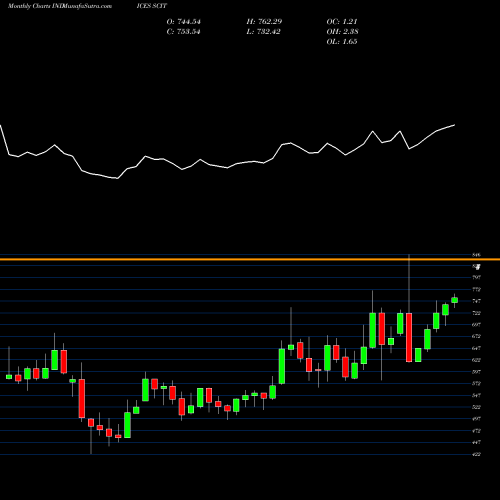Click the 647 price axis label
Image resolution: width=500 pixels, height=500 pixels.
[x=476, y=348]
